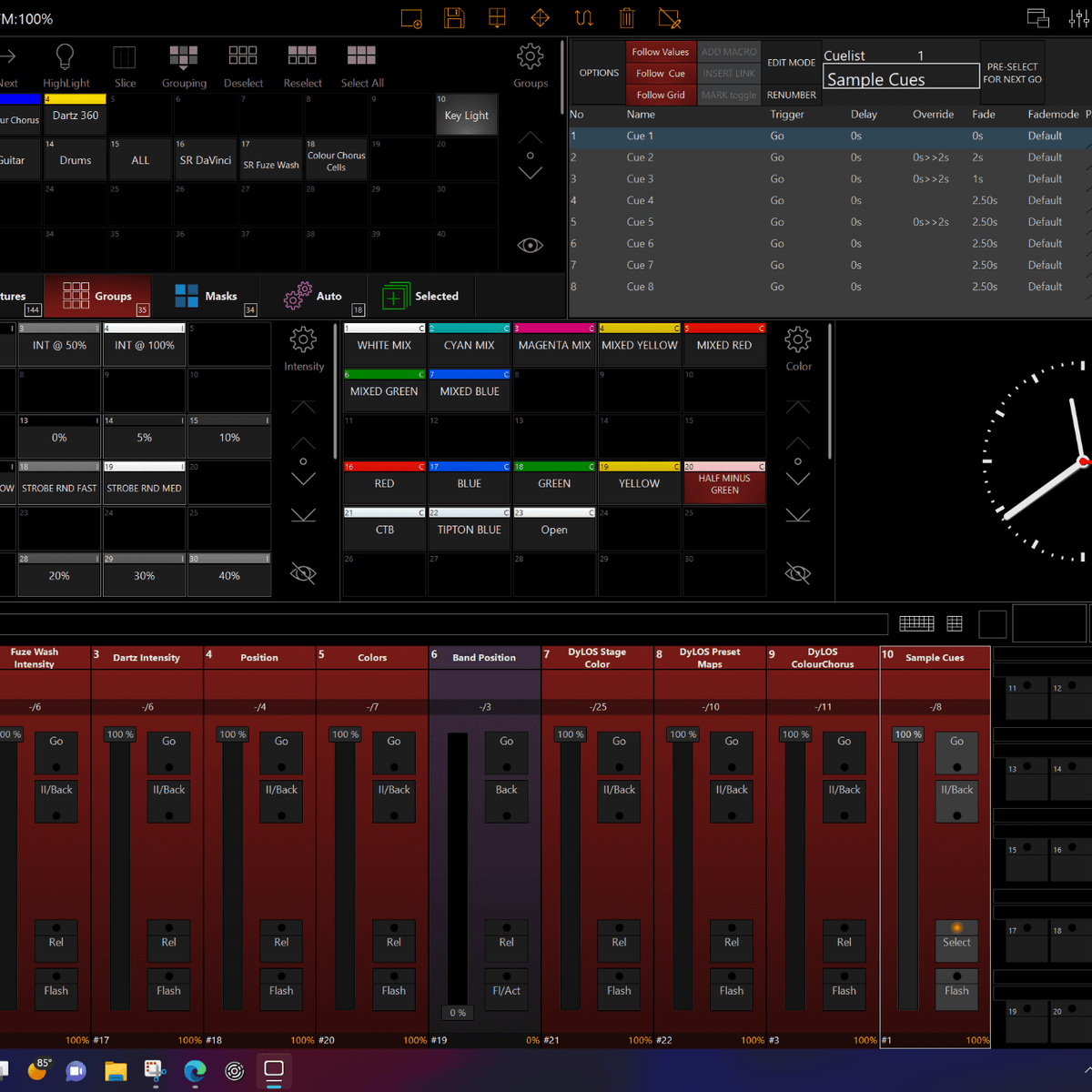
Task: Switch to the Selected tab
Action: coord(420,296)
